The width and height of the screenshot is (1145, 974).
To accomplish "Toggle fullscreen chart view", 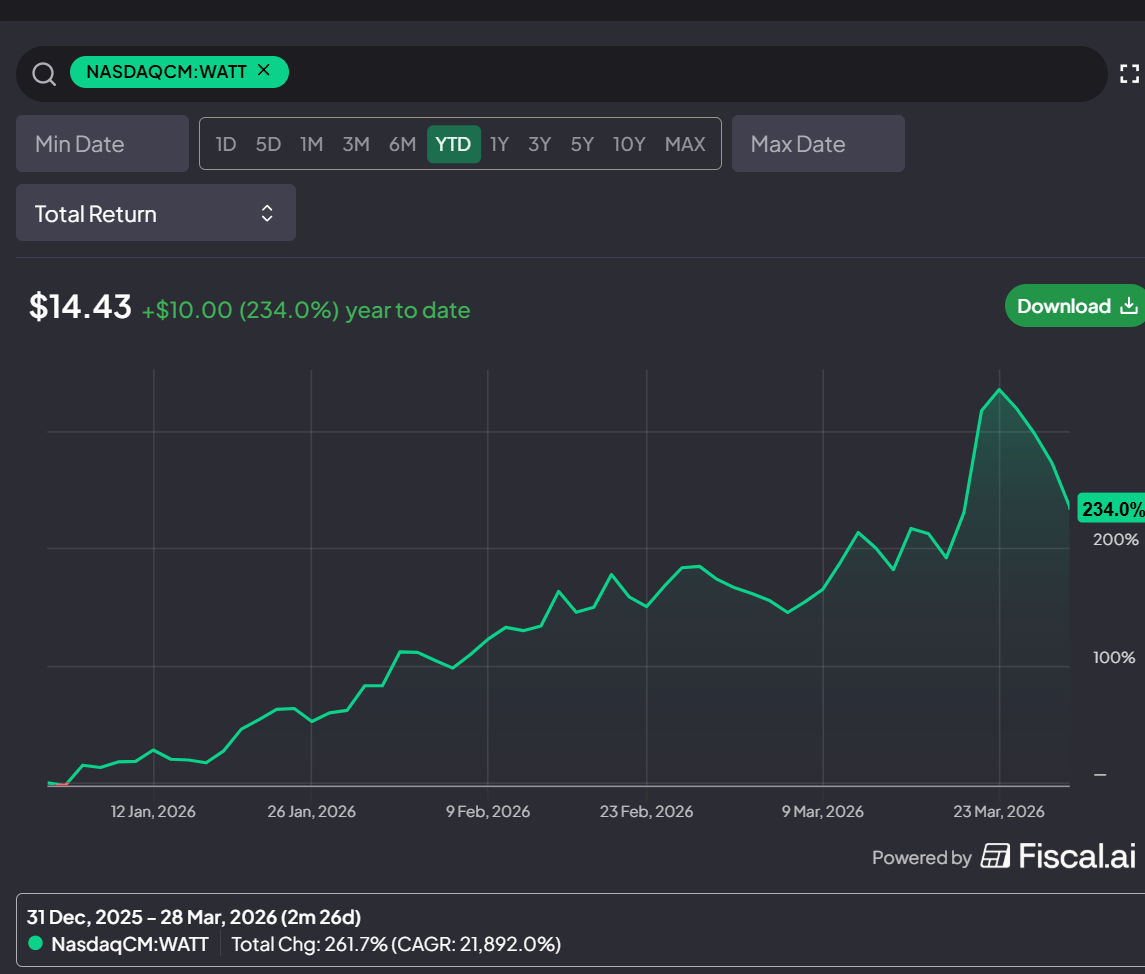I will tap(1129, 74).
